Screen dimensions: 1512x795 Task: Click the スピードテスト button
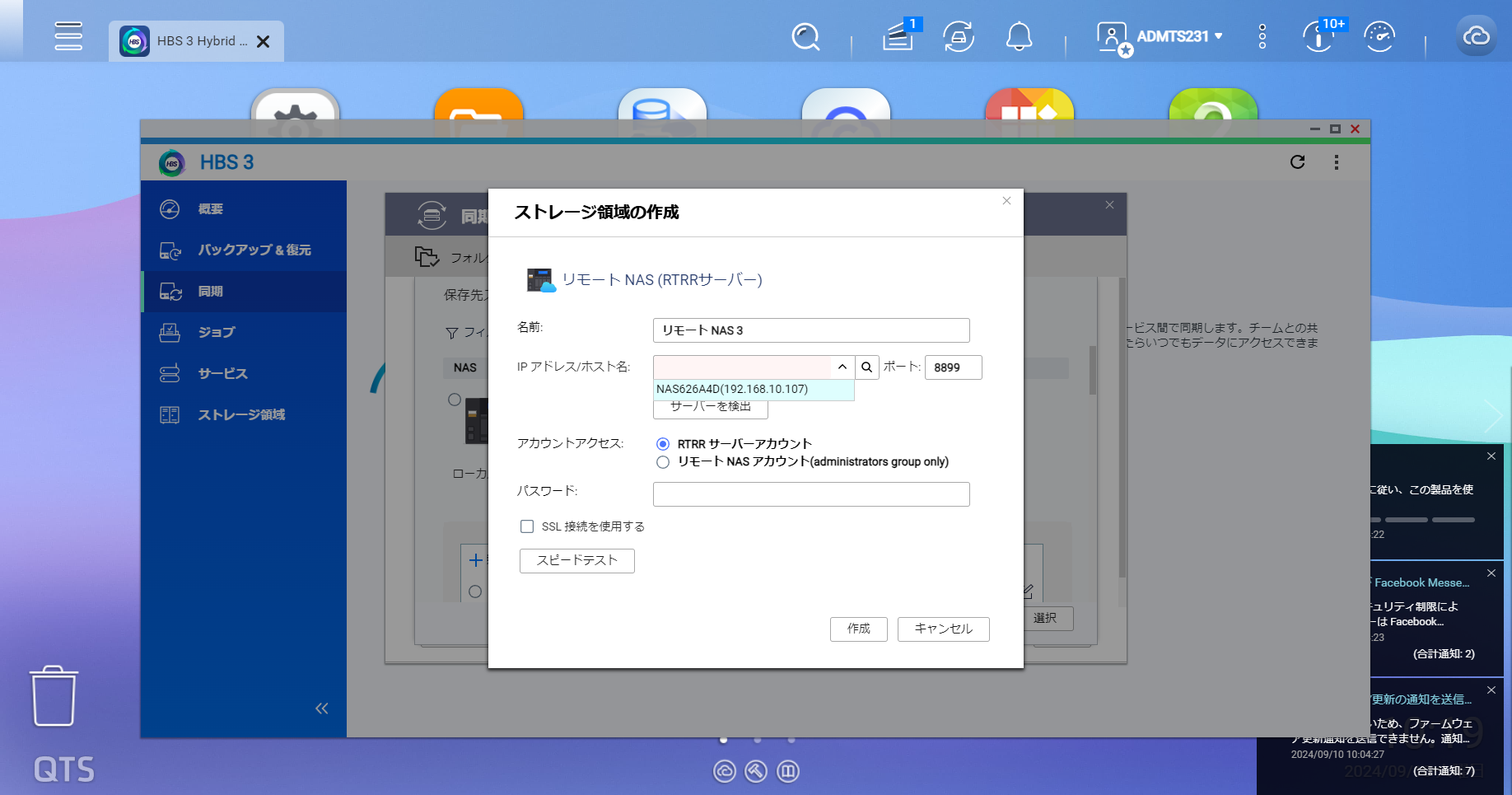click(577, 561)
